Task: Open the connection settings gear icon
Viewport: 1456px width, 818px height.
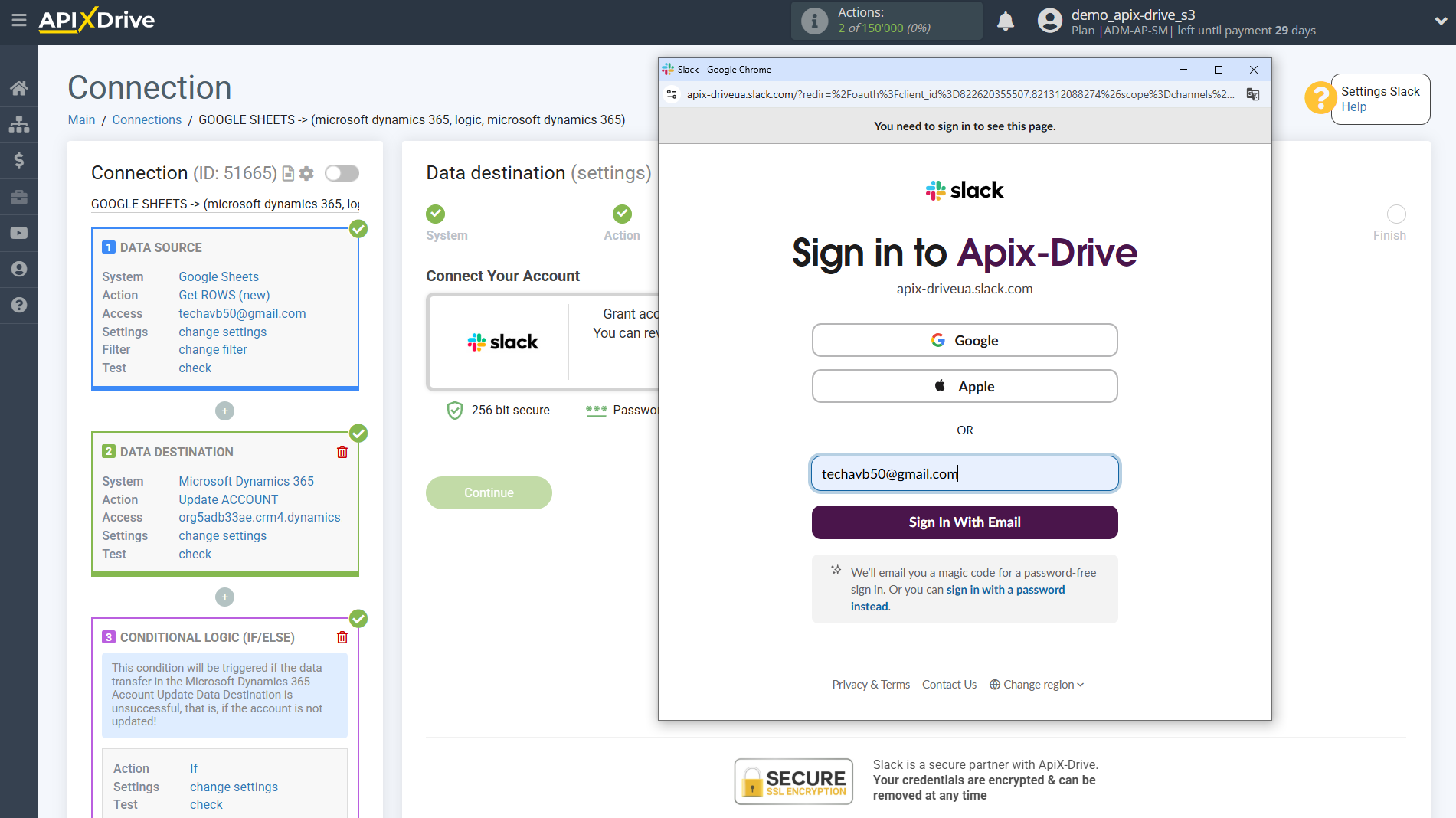Action: (x=306, y=174)
